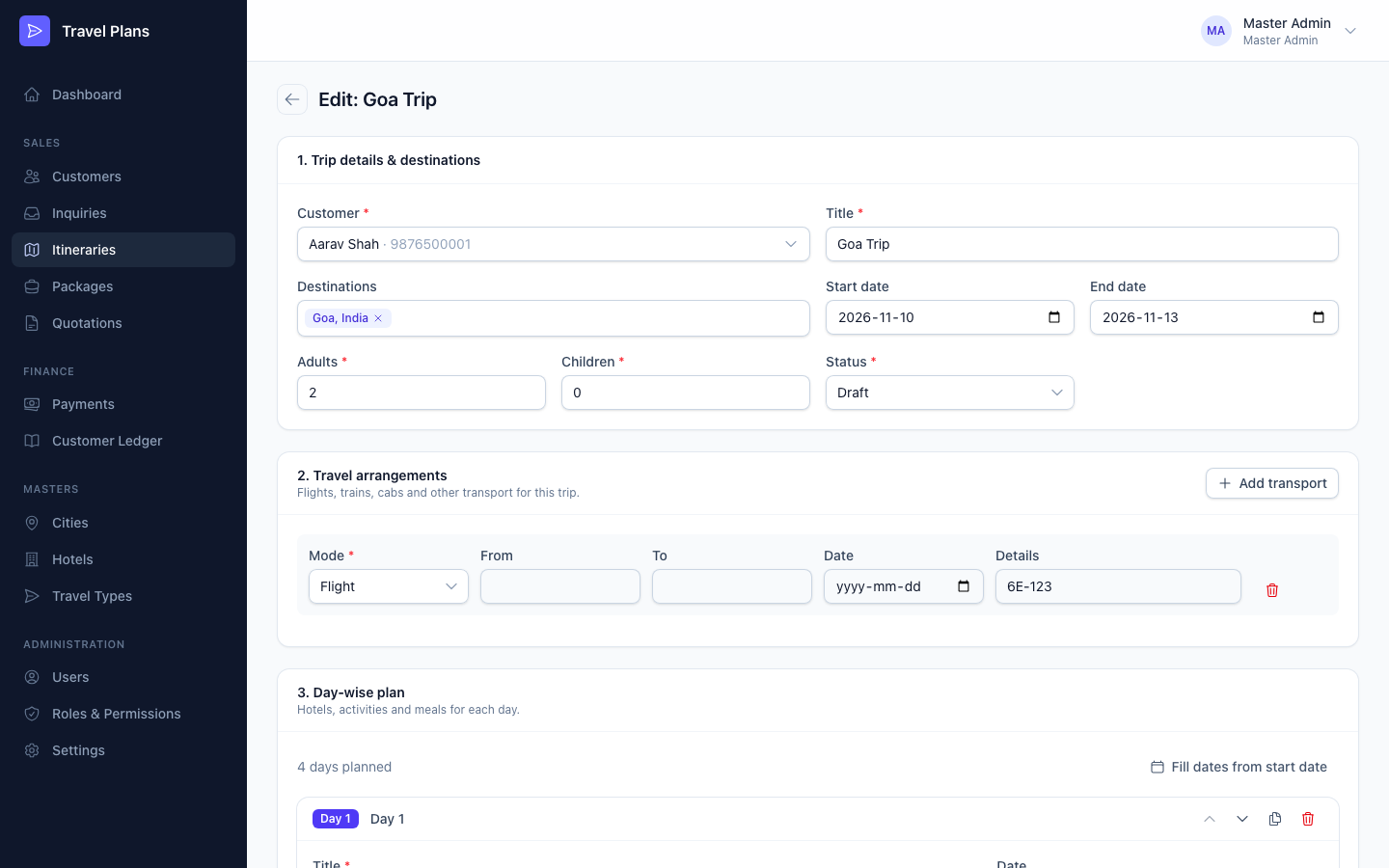Click the Start date field 2026-11-10
Screen dimensions: 1389x868
click(x=950, y=317)
